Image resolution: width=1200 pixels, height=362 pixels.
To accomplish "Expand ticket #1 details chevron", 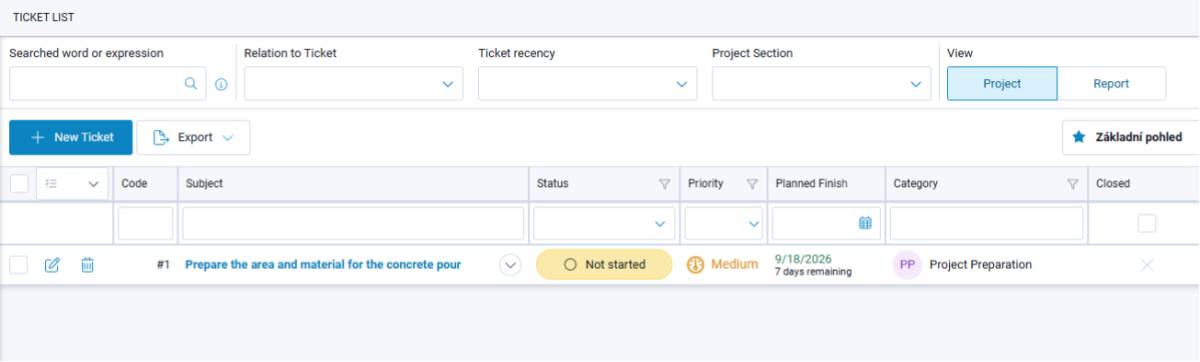I will (x=510, y=265).
